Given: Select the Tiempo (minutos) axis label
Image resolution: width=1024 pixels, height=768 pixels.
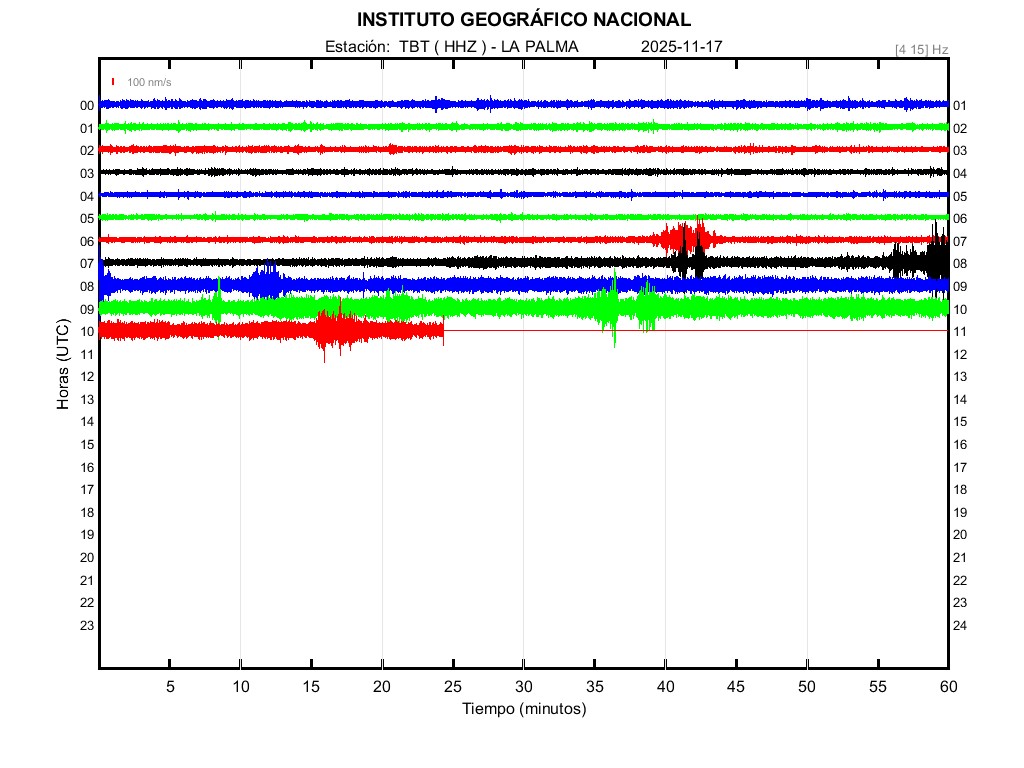Looking at the screenshot, I should point(523,709).
